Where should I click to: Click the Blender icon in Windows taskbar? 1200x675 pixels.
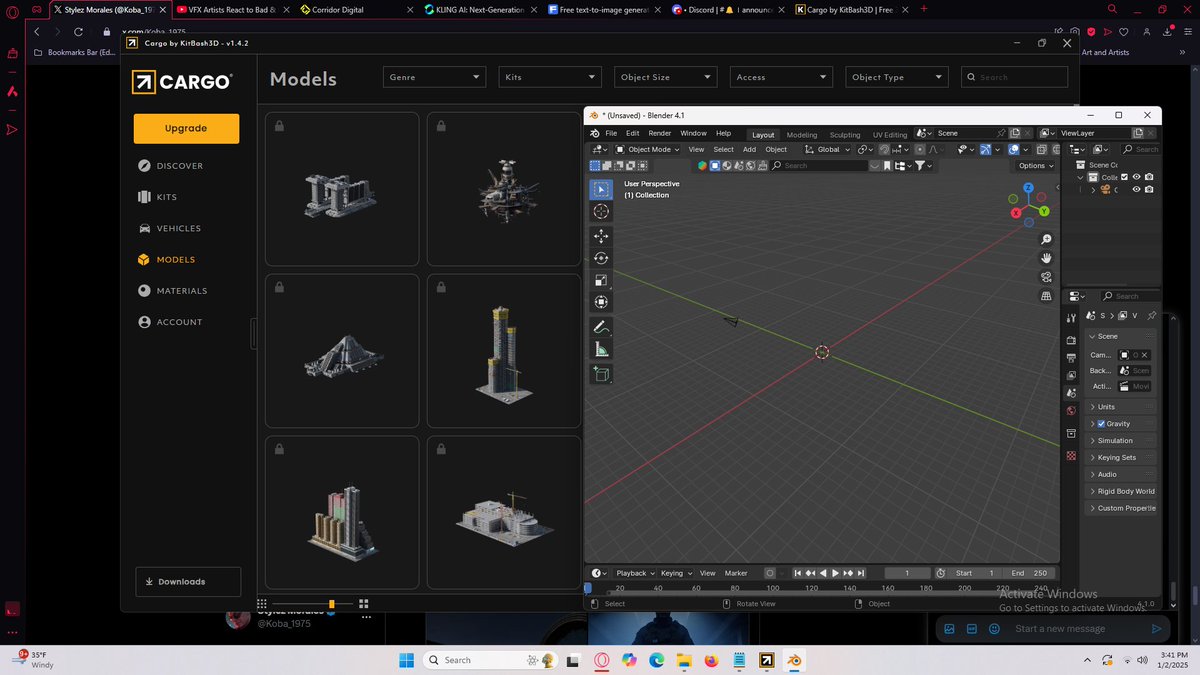tap(794, 660)
